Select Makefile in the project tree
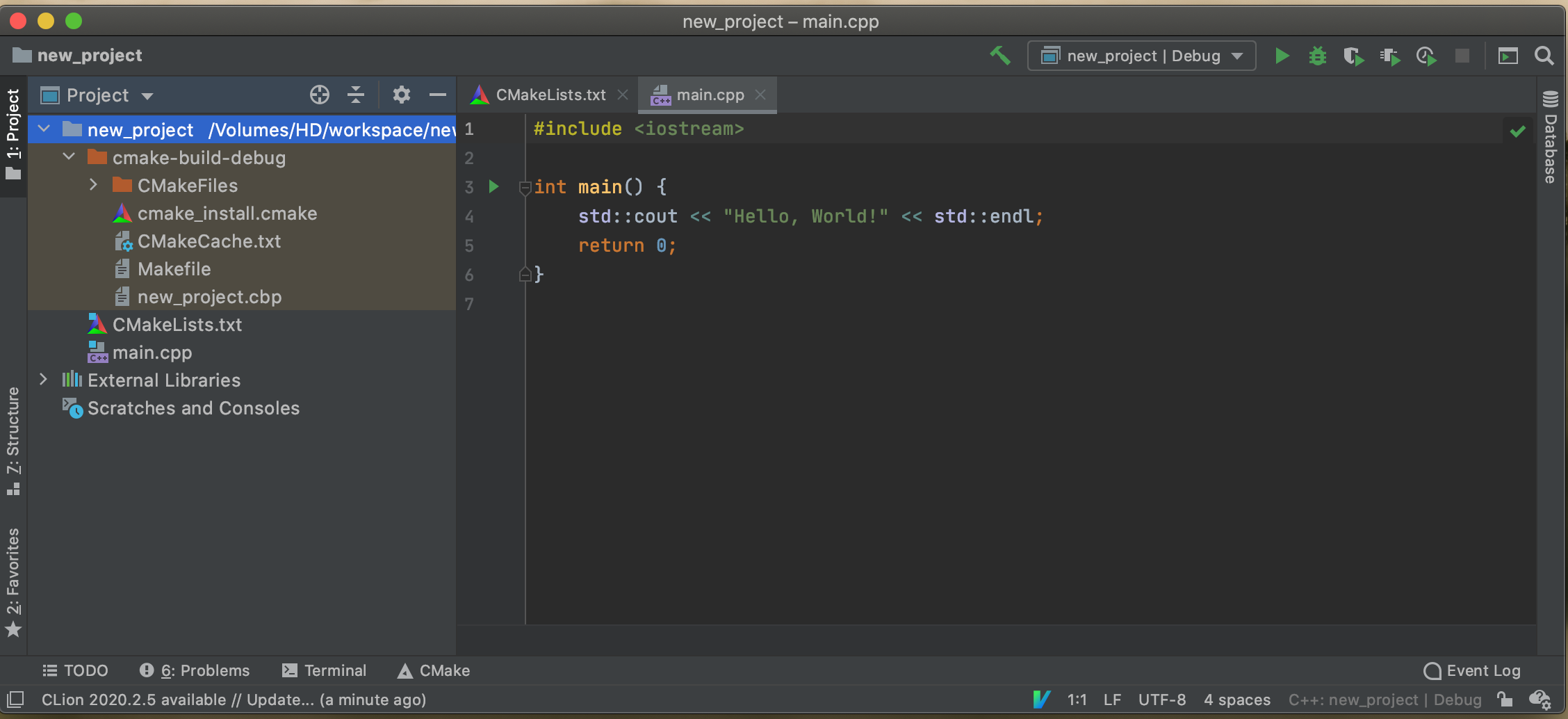Viewport: 1568px width, 719px height. point(174,269)
